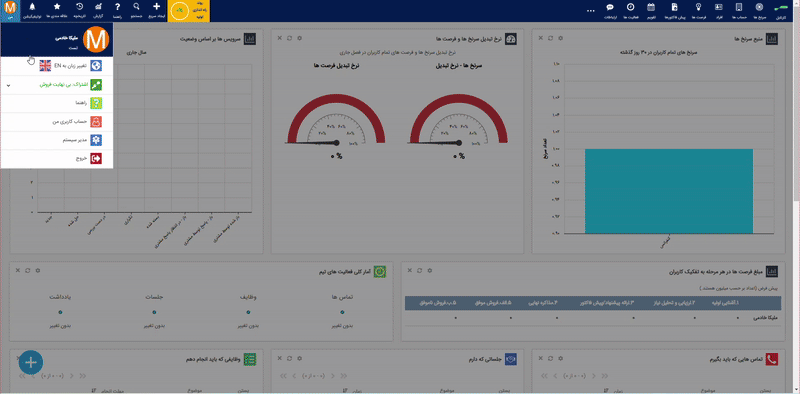Open the reports chart icon

pyautogui.click(x=99, y=7)
